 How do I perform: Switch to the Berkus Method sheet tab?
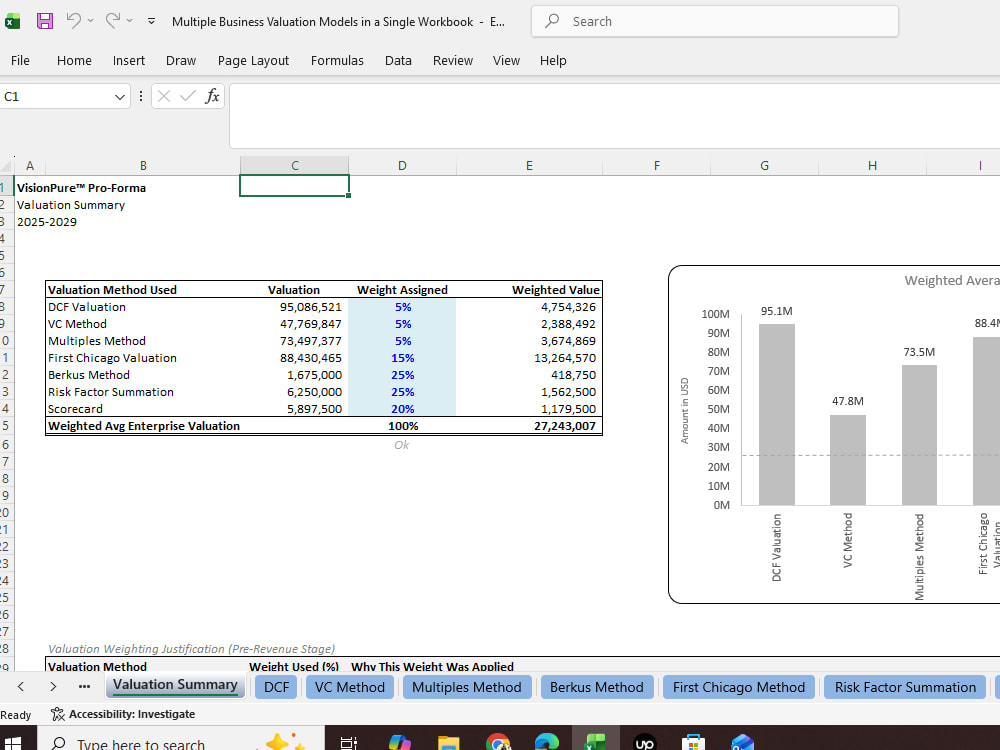coord(597,688)
